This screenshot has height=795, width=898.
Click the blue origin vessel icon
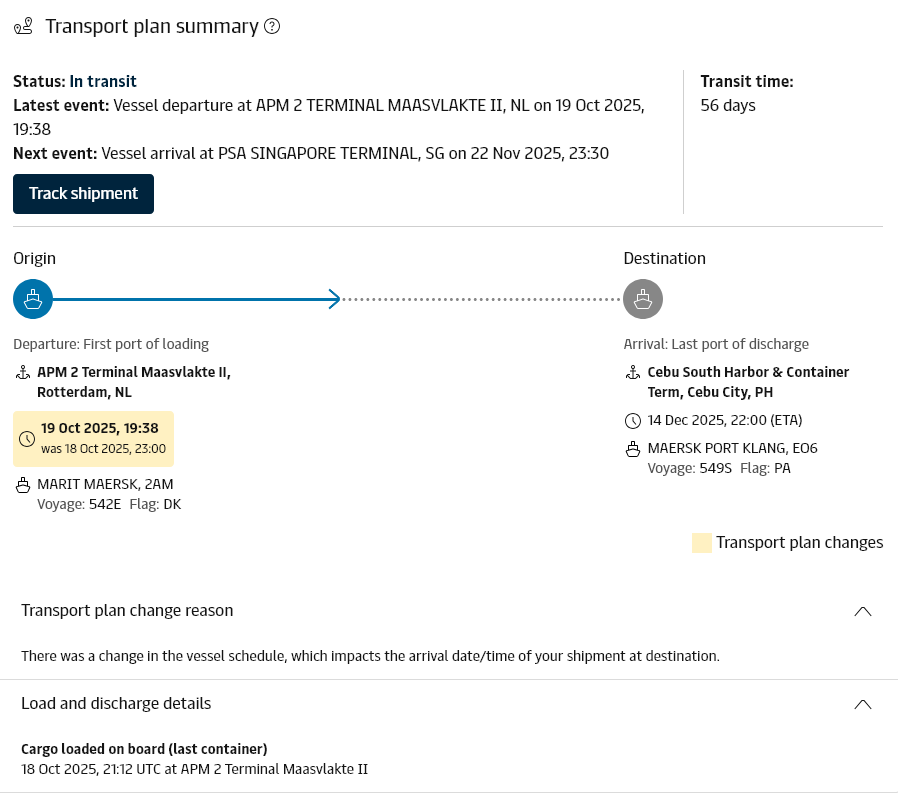coord(33,298)
